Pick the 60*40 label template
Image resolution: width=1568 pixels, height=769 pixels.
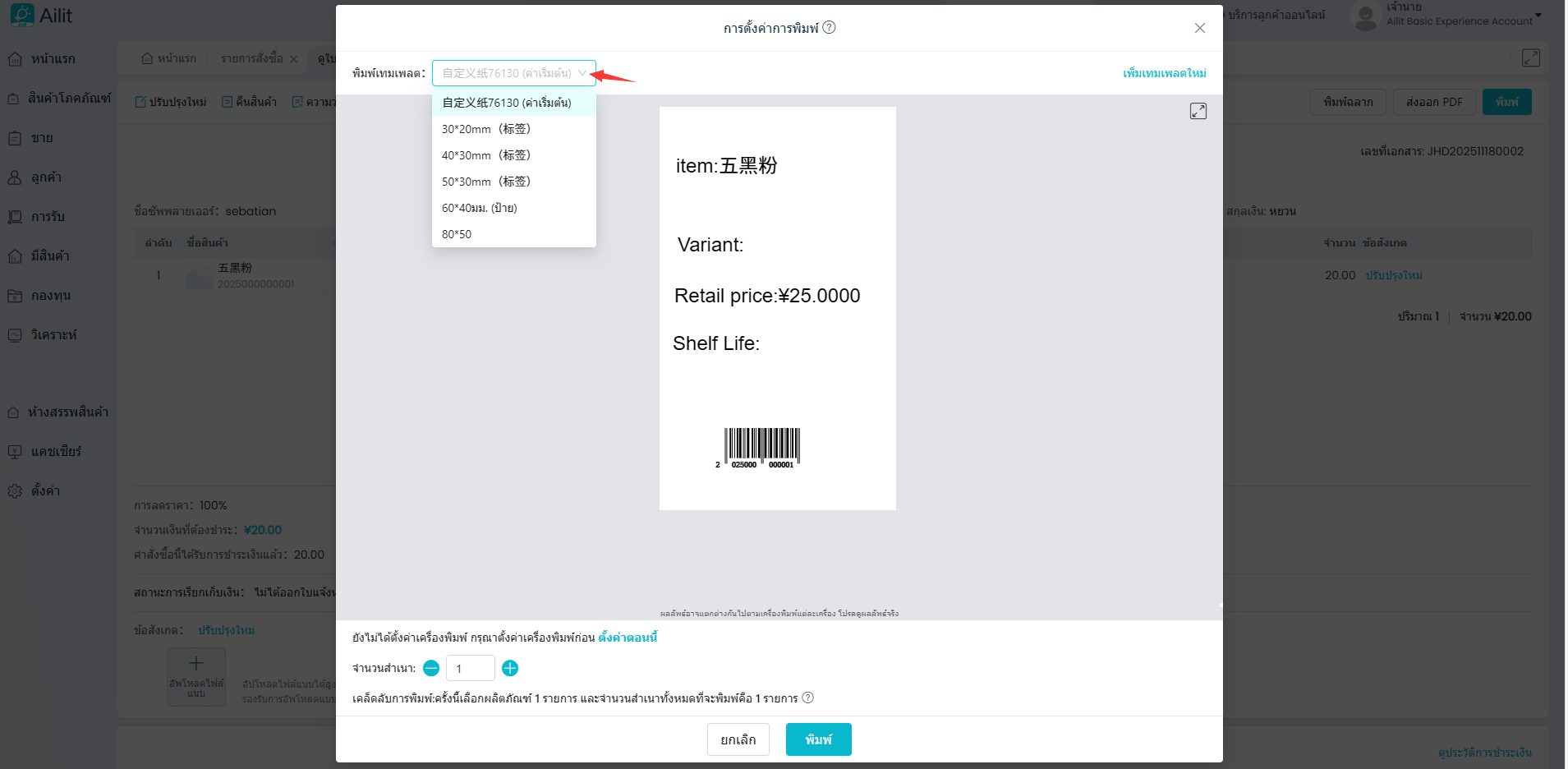tap(480, 208)
